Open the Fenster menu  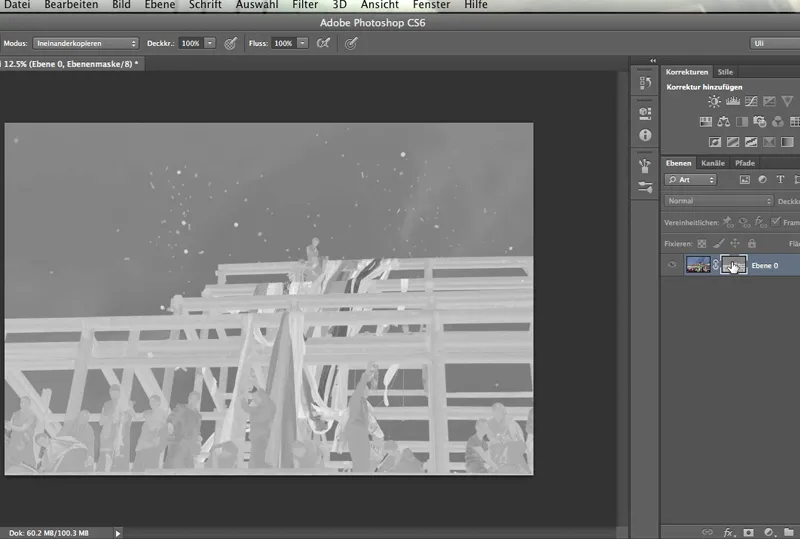click(432, 5)
